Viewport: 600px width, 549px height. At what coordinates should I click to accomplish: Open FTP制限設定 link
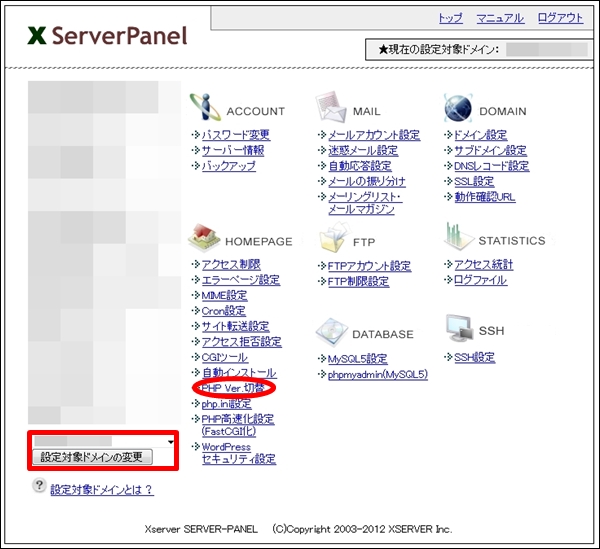coord(358,282)
